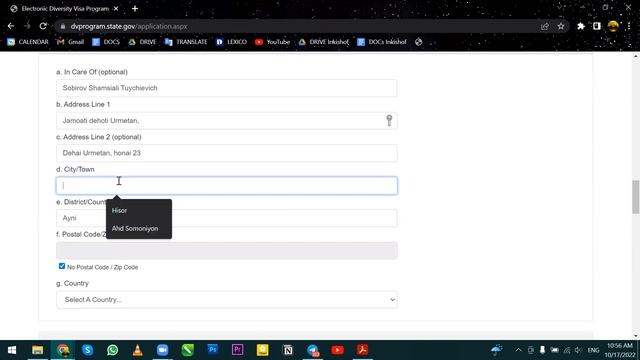
Task: Open the DOCs Inkishof bookmark
Action: pyautogui.click(x=382, y=42)
